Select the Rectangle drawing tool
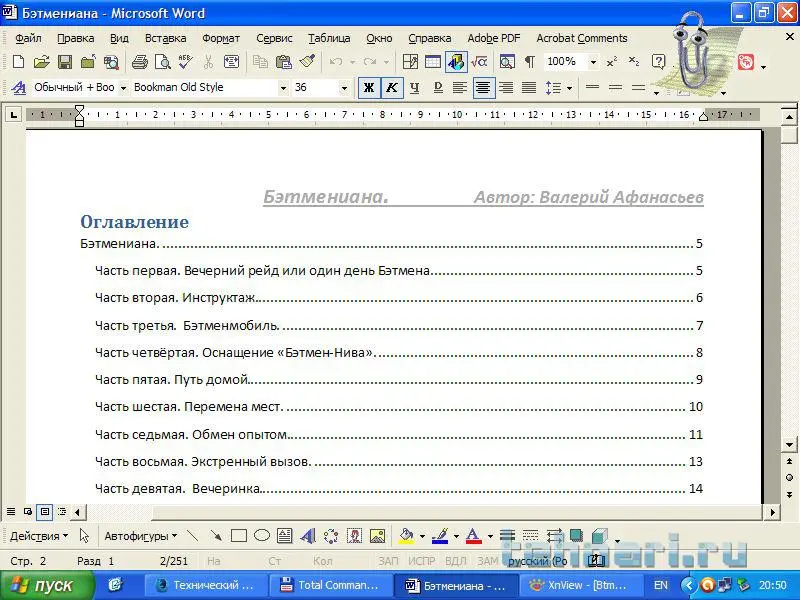Viewport: 800px width, 600px height. 238,536
